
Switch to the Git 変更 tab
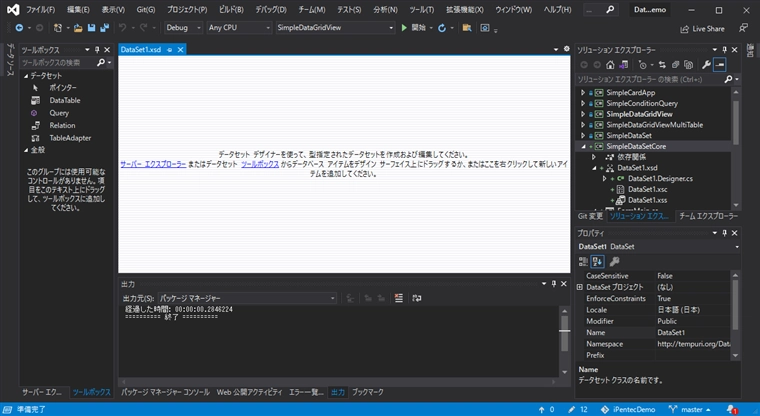(590, 216)
